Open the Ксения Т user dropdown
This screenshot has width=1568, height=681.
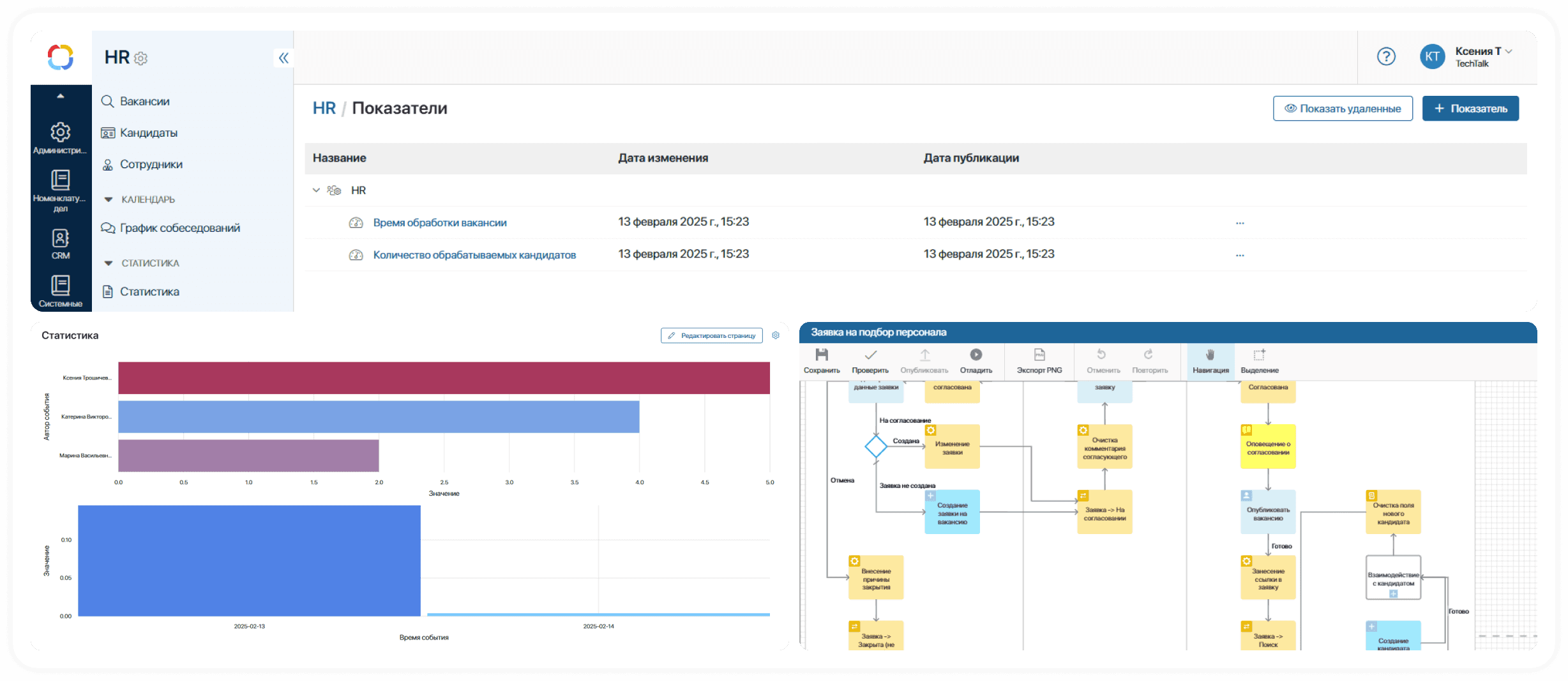(1508, 52)
